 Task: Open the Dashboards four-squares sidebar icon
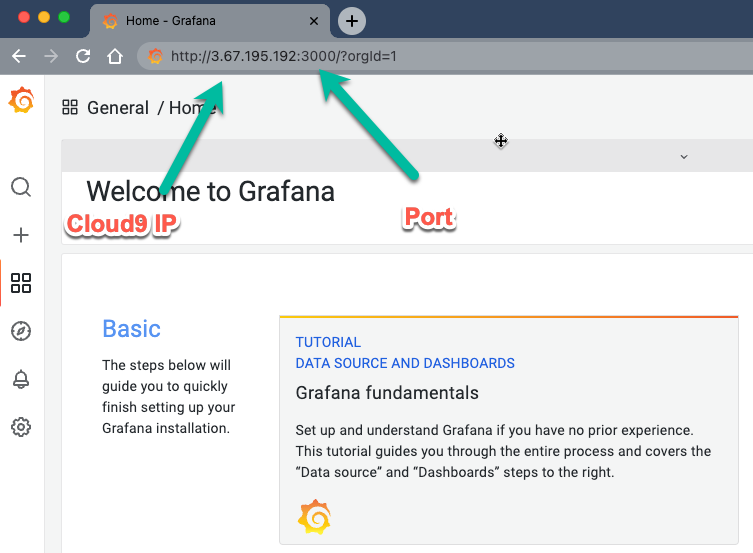[x=21, y=283]
